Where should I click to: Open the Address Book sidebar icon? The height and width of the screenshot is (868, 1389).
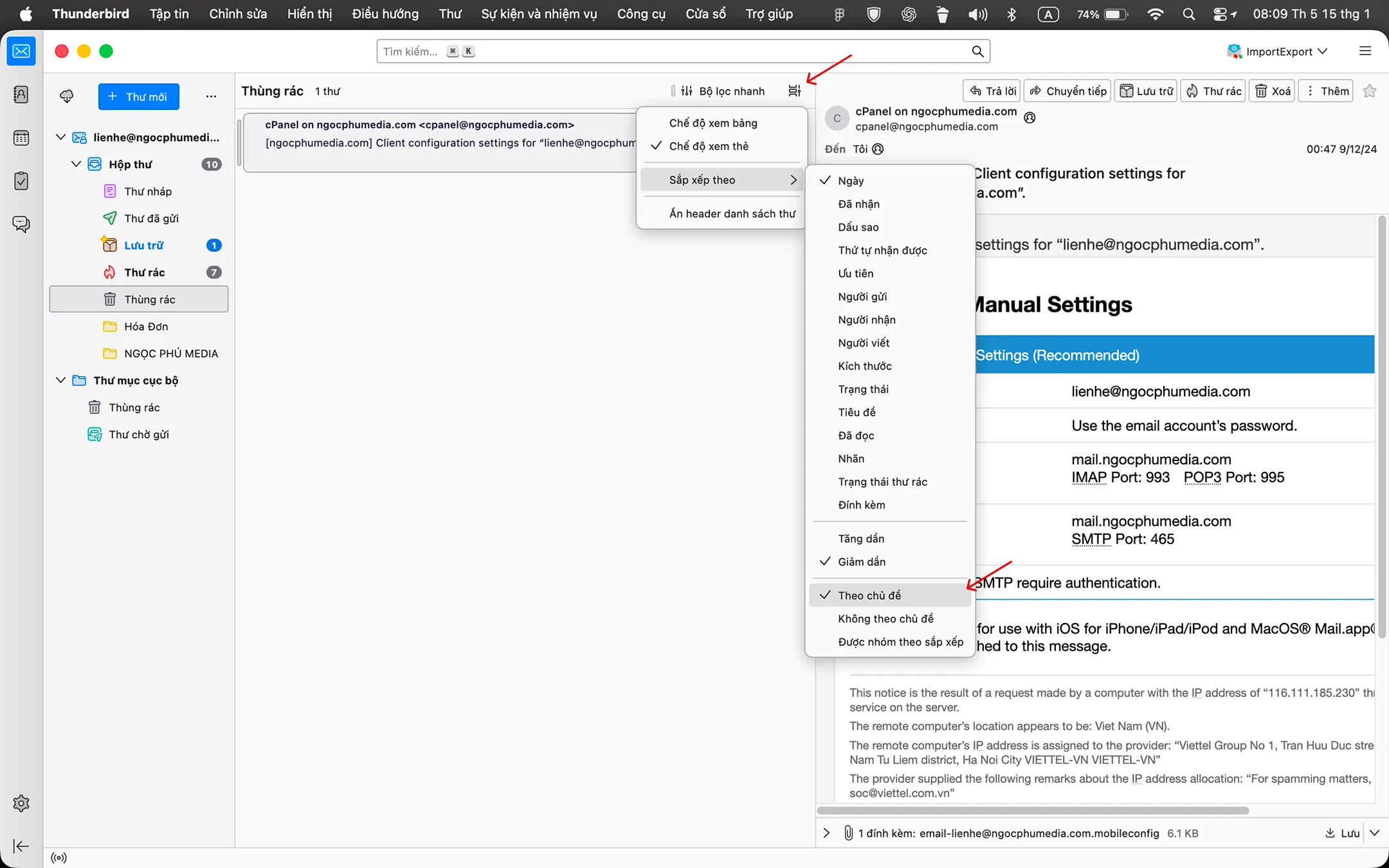point(21,95)
